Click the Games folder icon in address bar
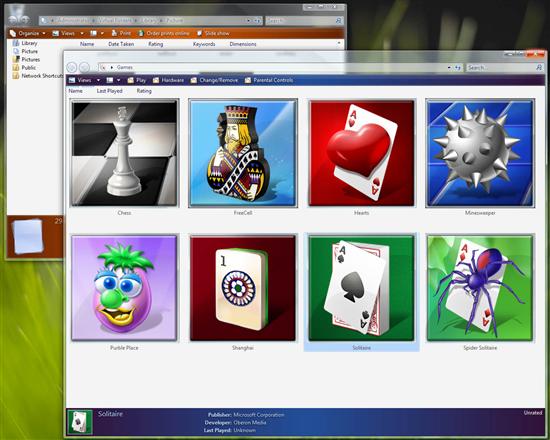The height and width of the screenshot is (440, 550). 103,67
